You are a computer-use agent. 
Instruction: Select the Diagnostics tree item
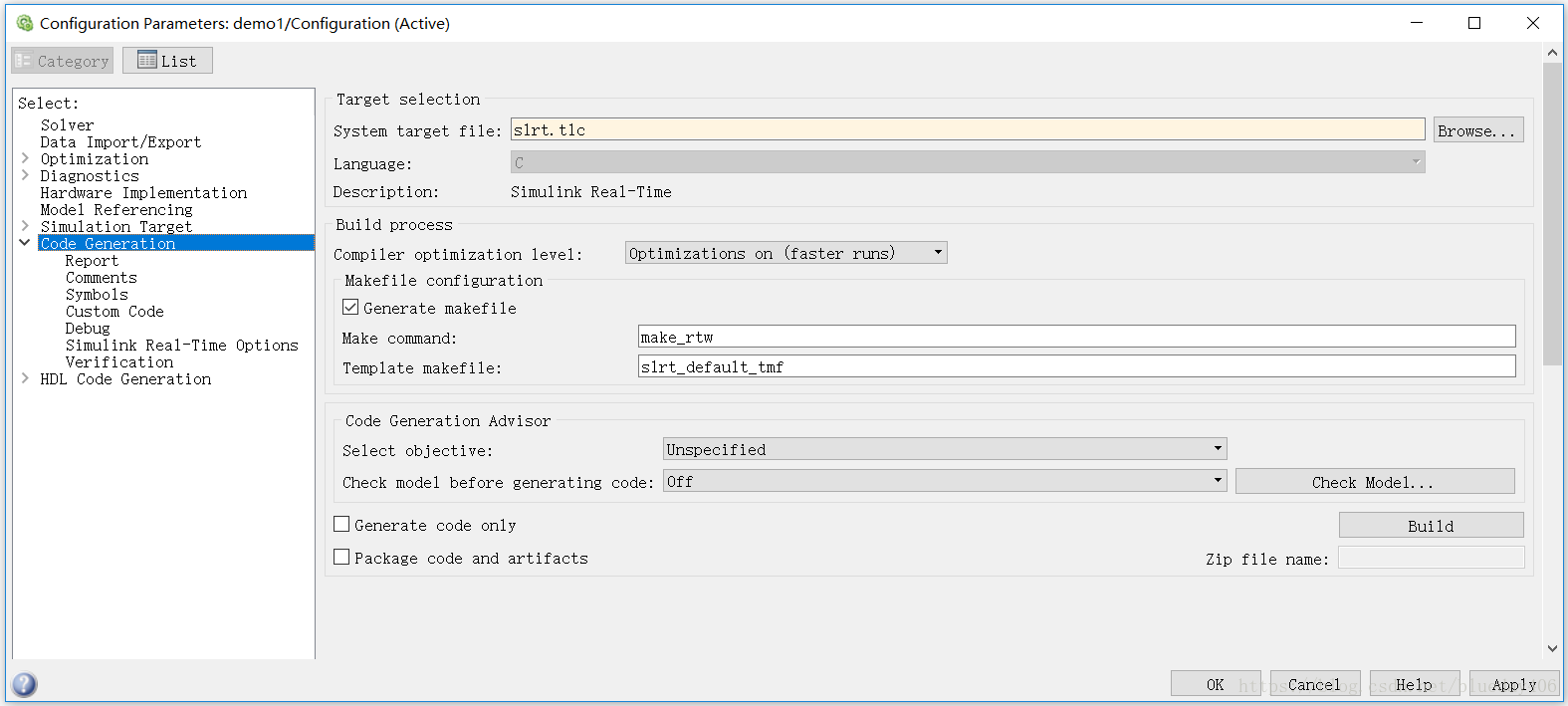90,176
